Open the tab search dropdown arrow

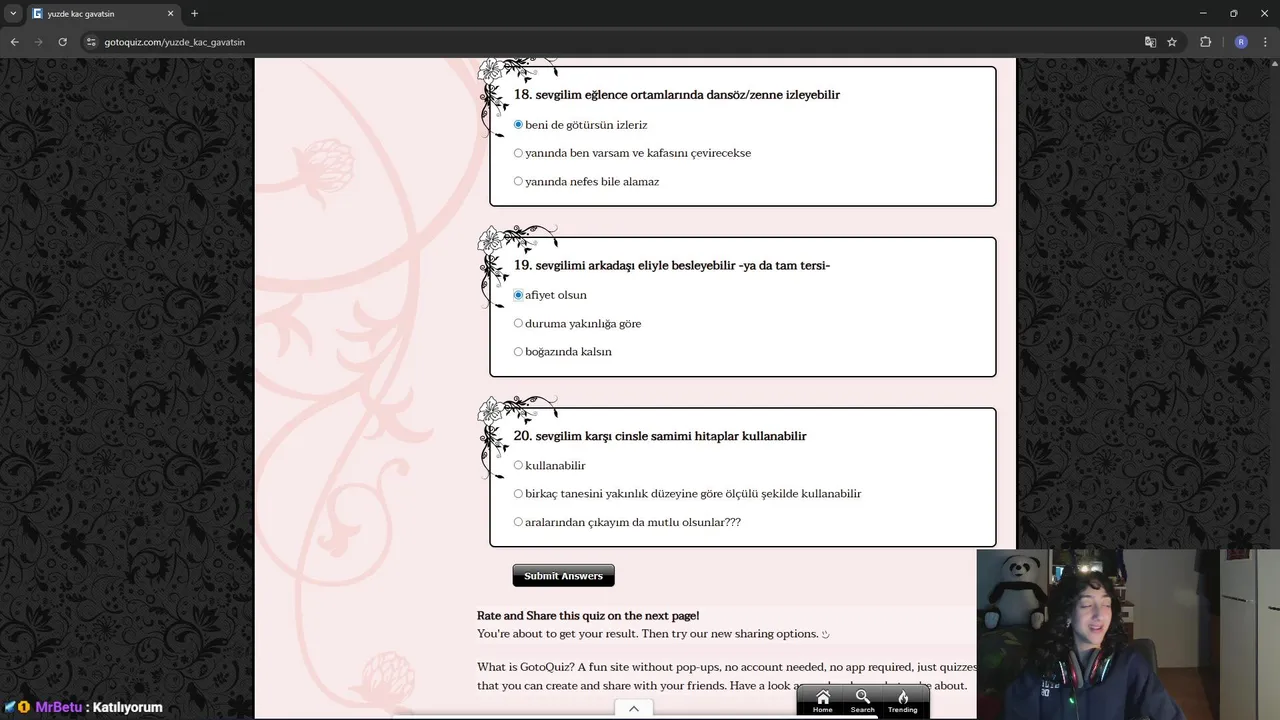(x=13, y=14)
